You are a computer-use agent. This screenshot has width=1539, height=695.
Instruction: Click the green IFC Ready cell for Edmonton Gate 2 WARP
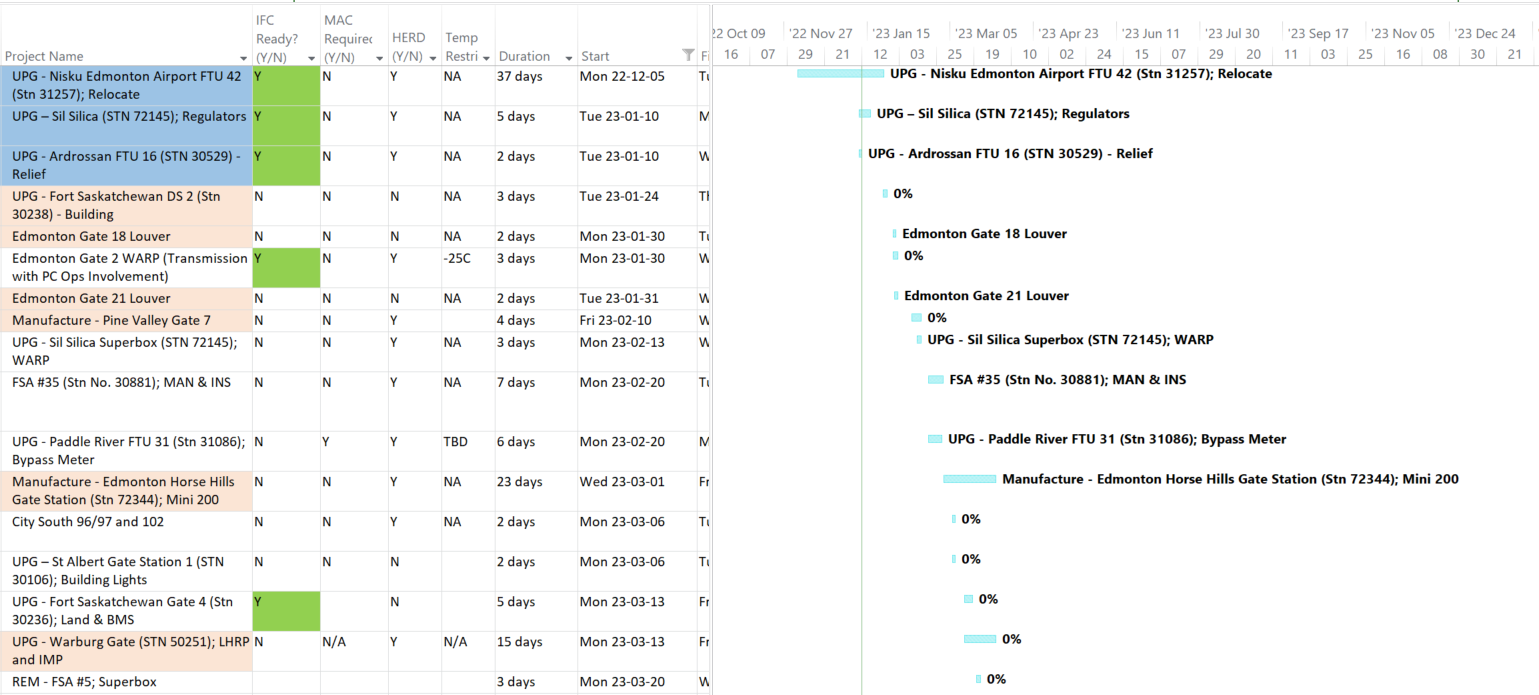pos(286,267)
